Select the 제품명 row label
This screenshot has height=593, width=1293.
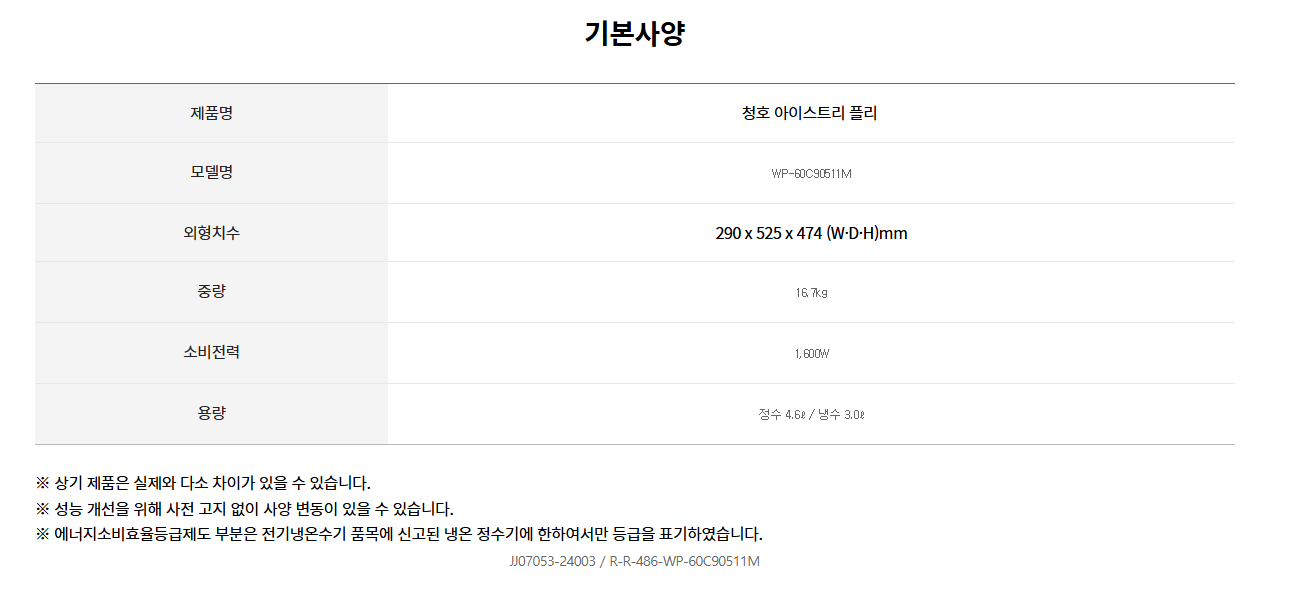pyautogui.click(x=211, y=113)
